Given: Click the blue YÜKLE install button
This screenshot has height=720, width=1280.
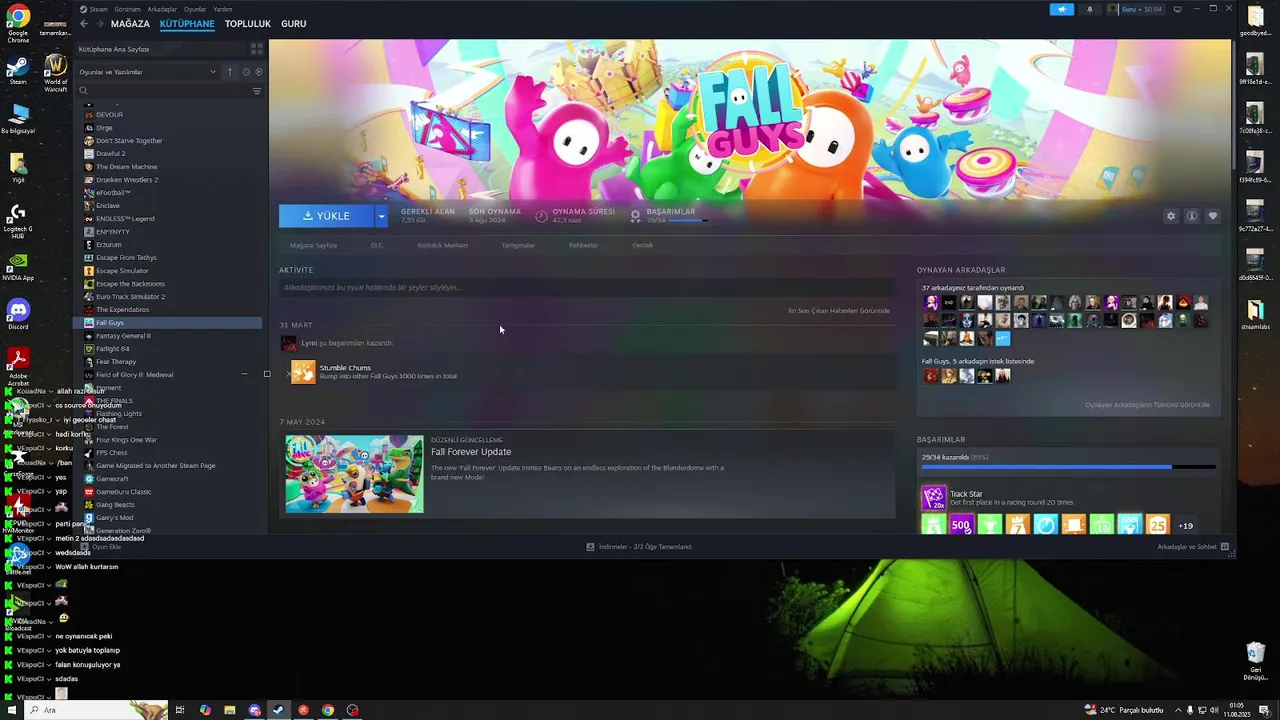Looking at the screenshot, I should pyautogui.click(x=327, y=216).
